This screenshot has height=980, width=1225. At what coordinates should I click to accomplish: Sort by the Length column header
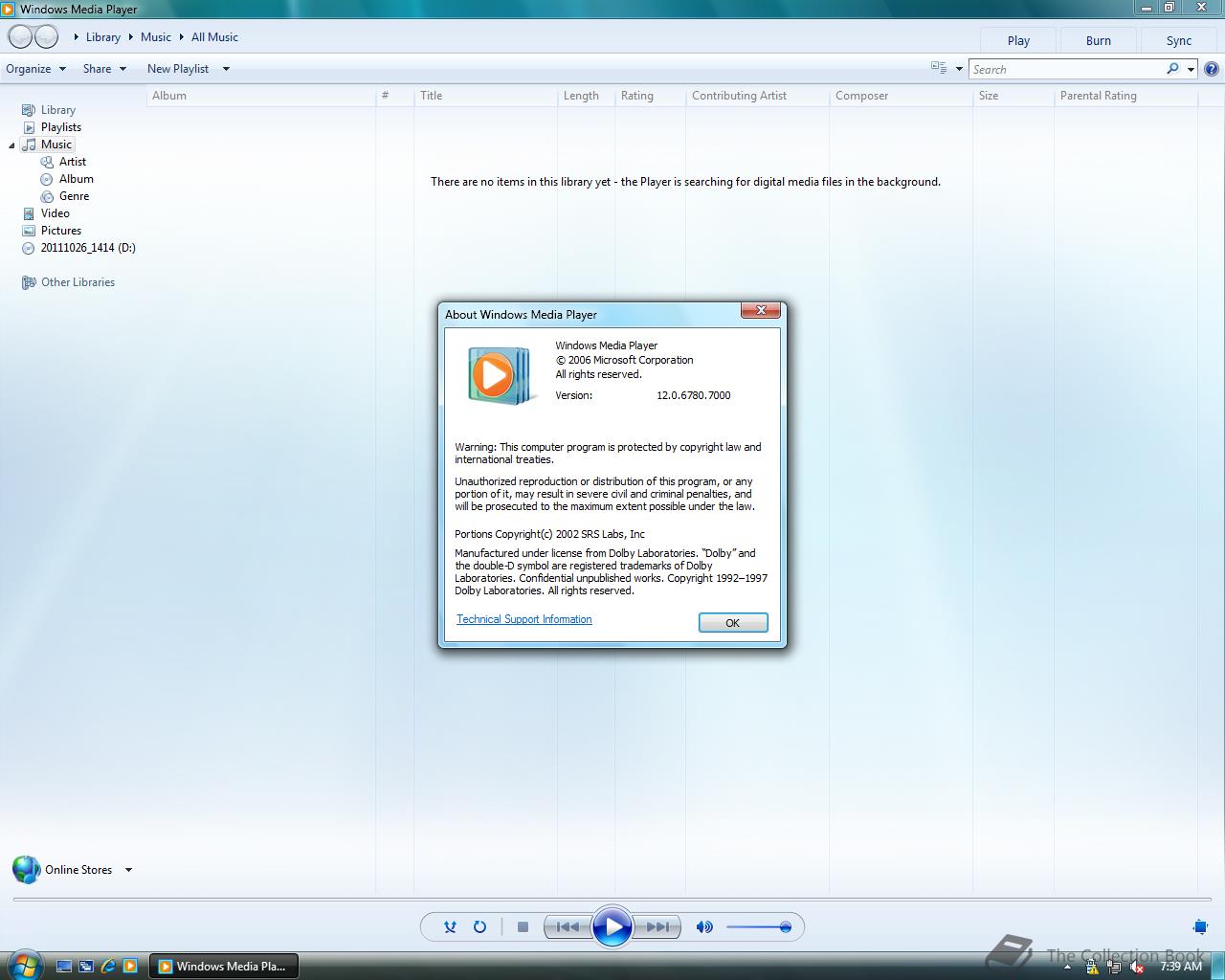click(x=586, y=96)
